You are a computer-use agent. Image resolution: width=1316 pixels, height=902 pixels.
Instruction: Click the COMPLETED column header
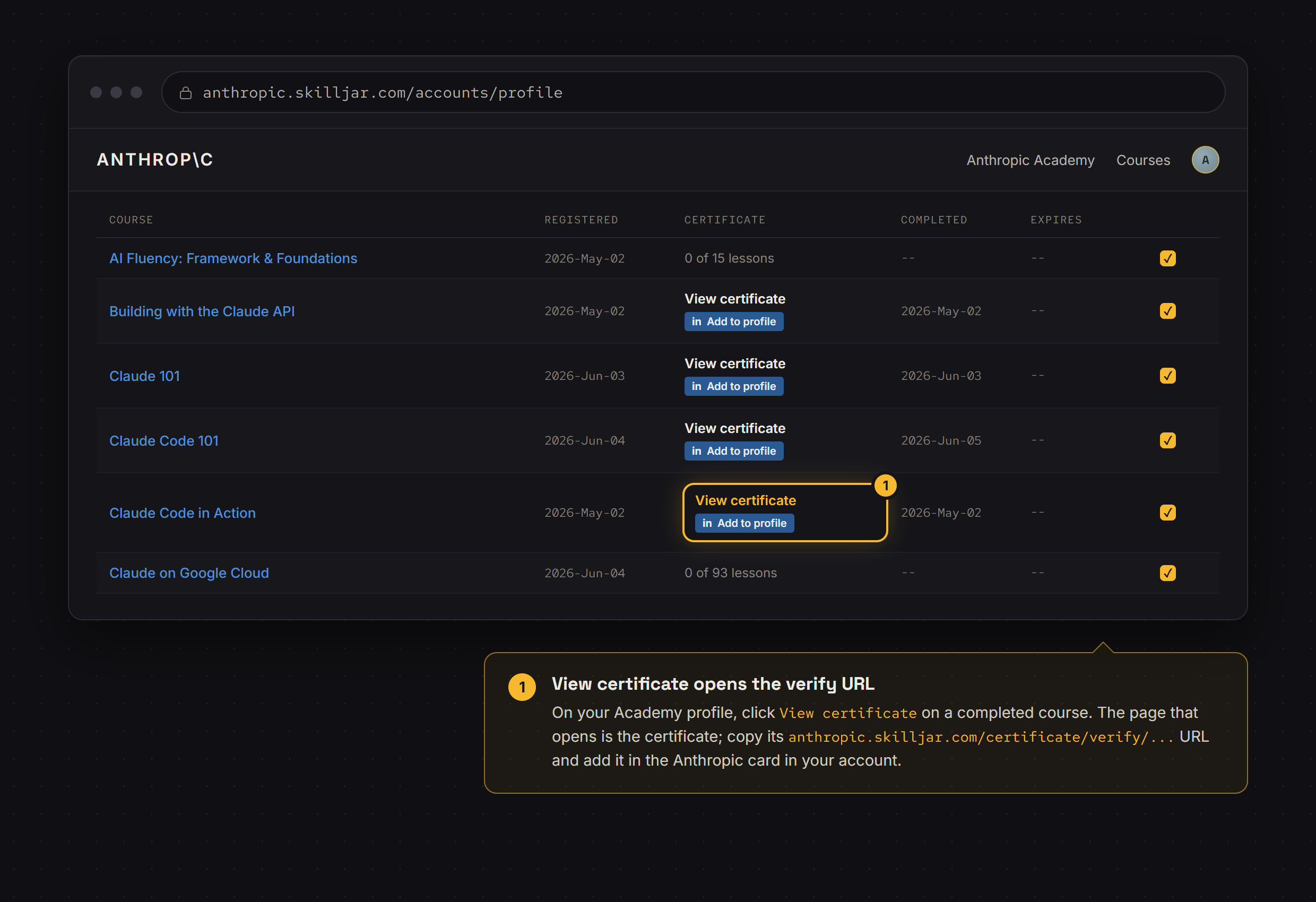tap(934, 220)
